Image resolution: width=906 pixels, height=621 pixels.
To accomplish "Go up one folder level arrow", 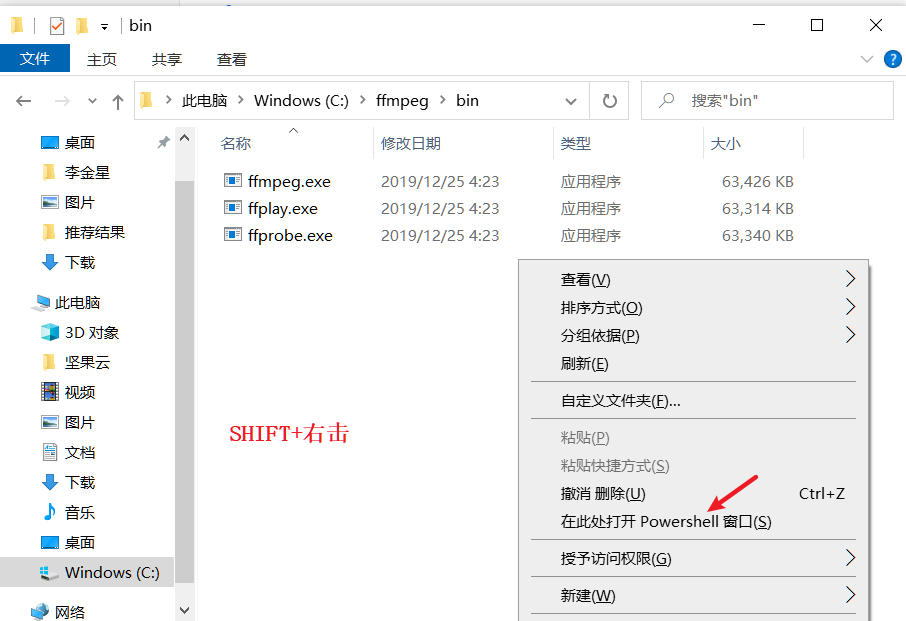I will point(118,102).
